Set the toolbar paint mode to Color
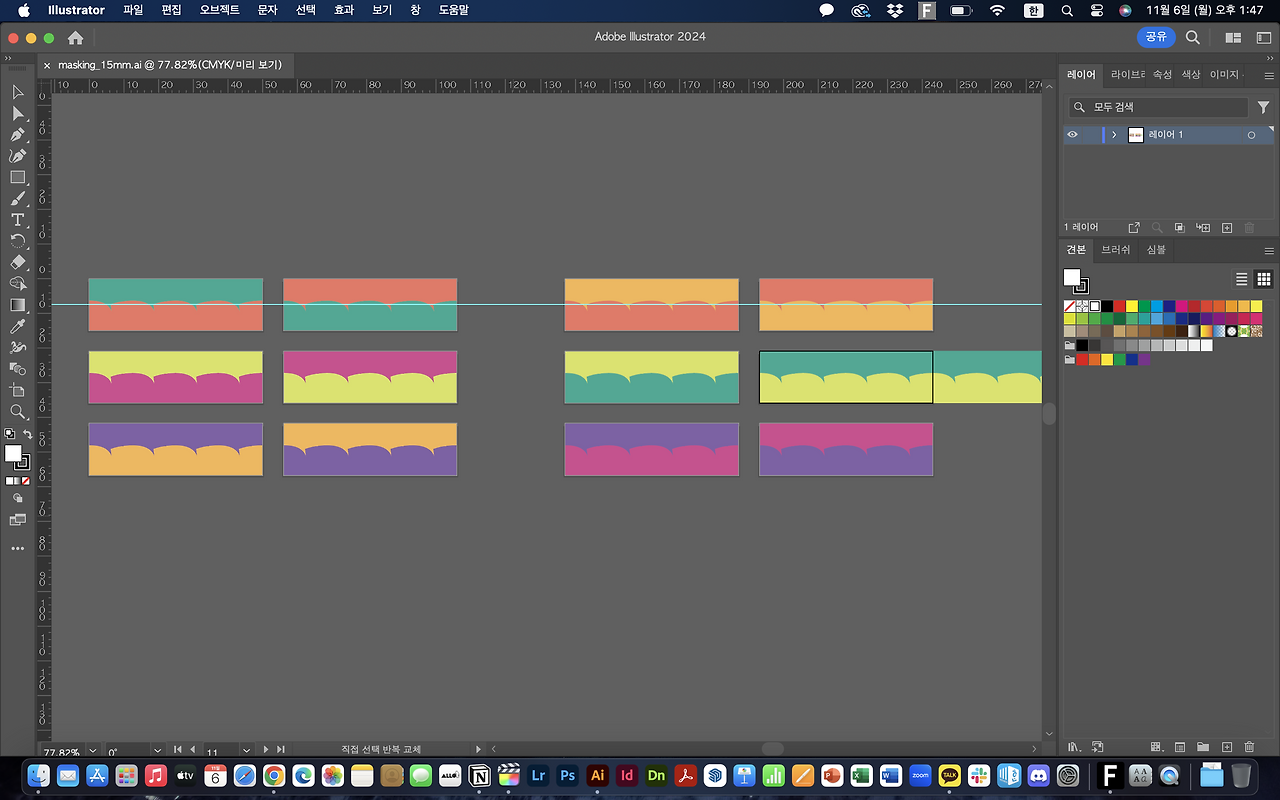 (x=9, y=481)
